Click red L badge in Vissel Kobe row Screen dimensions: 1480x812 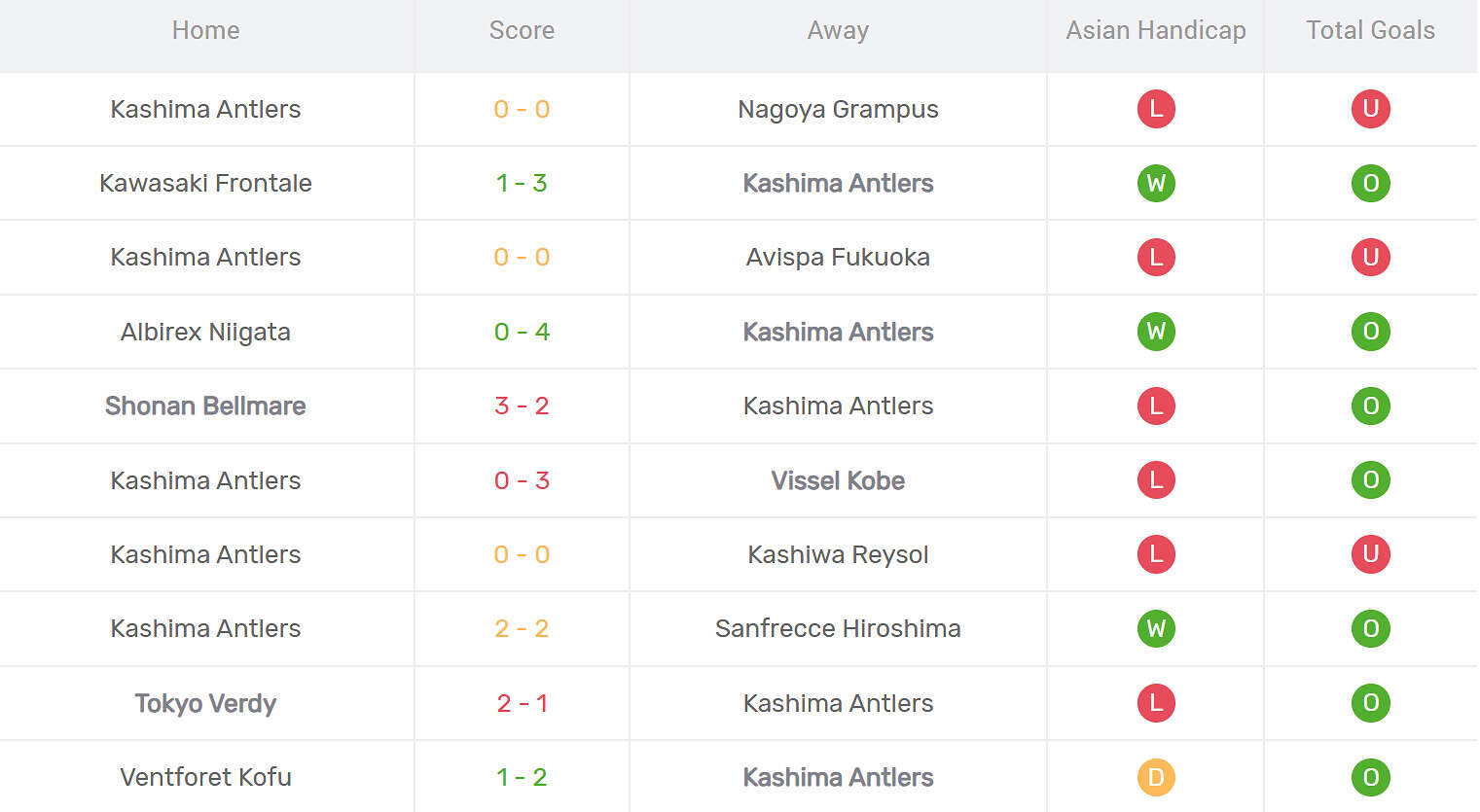pyautogui.click(x=1156, y=480)
